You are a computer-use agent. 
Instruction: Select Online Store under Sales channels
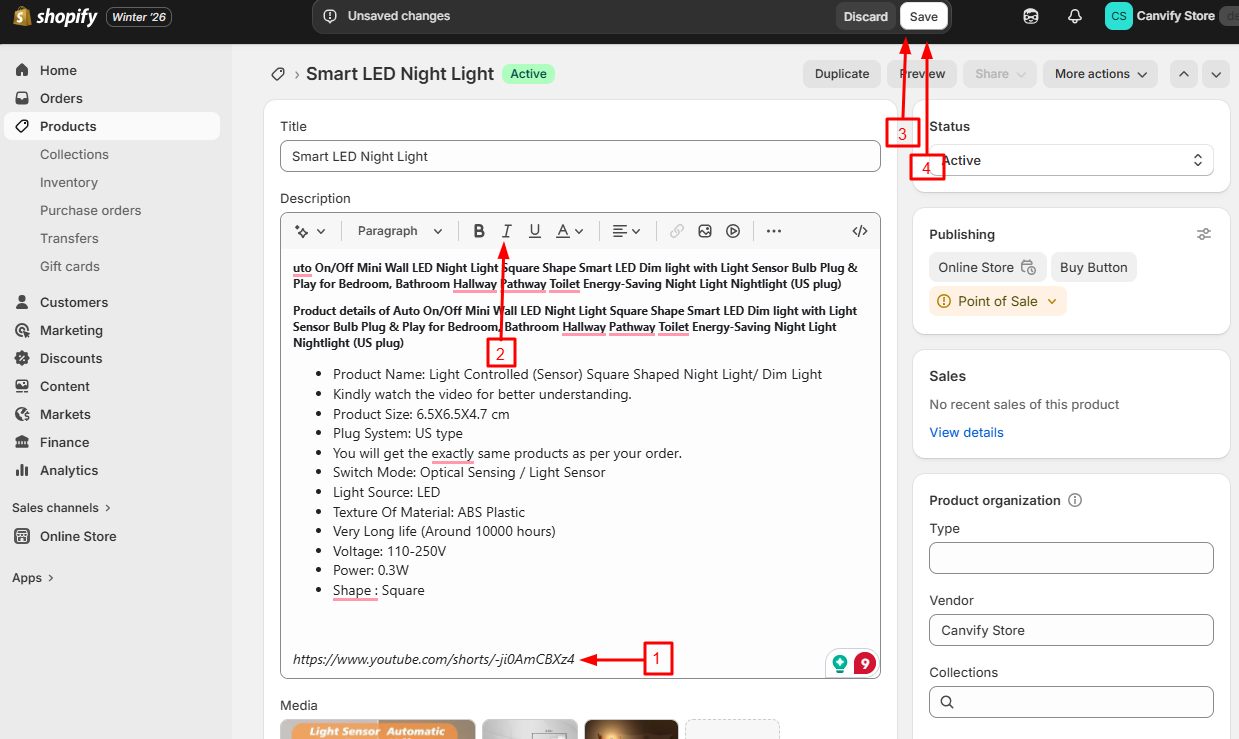coord(76,536)
